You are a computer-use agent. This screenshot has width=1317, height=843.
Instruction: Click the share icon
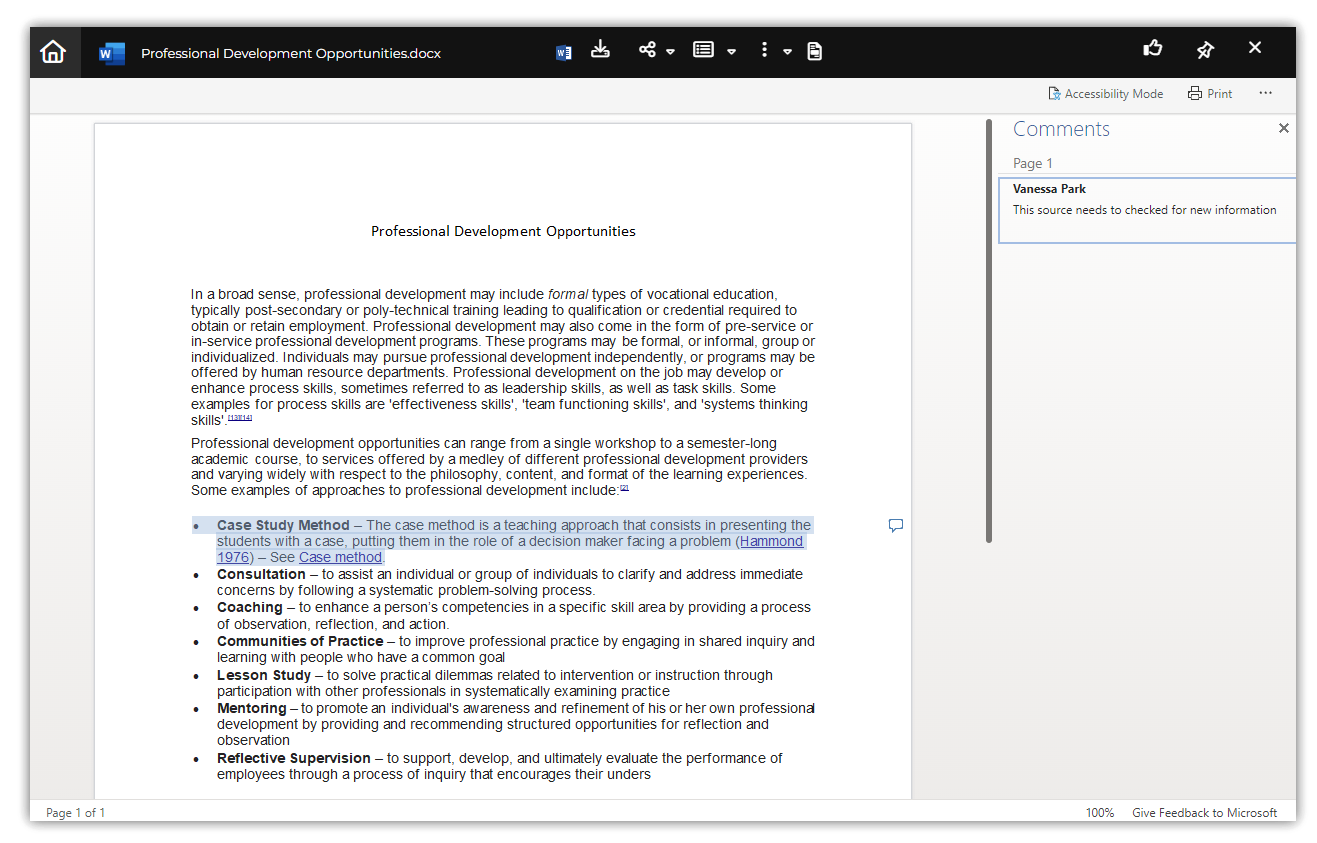[x=647, y=50]
